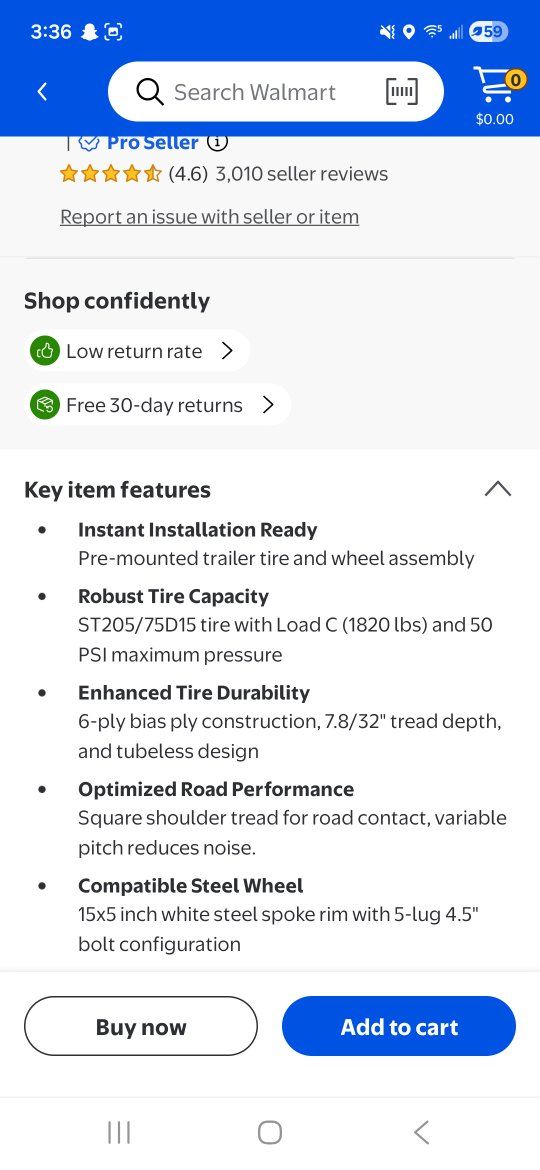Tap the Pro Seller badge label
This screenshot has width=540, height=1170.
coord(153,142)
